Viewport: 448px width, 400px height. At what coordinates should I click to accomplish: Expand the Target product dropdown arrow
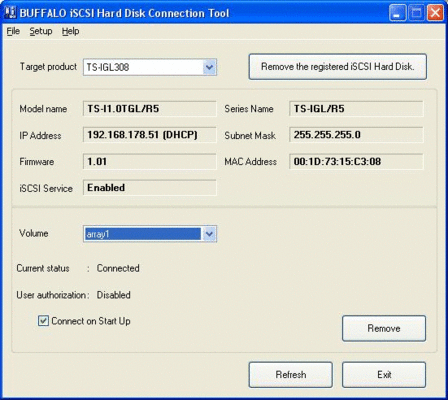(209, 67)
